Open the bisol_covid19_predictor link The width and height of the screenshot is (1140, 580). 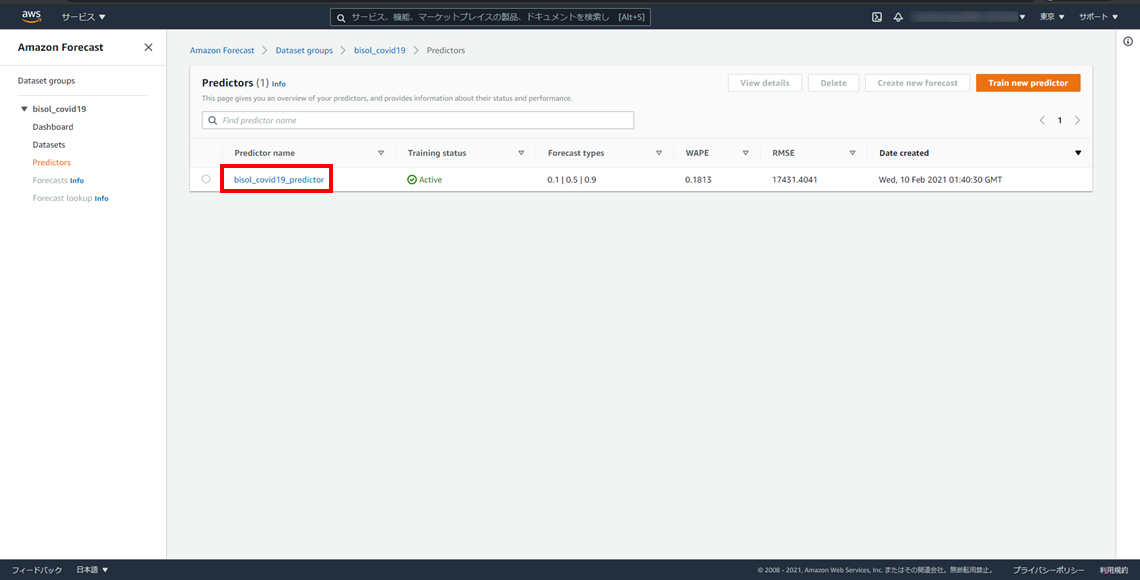click(x=279, y=180)
